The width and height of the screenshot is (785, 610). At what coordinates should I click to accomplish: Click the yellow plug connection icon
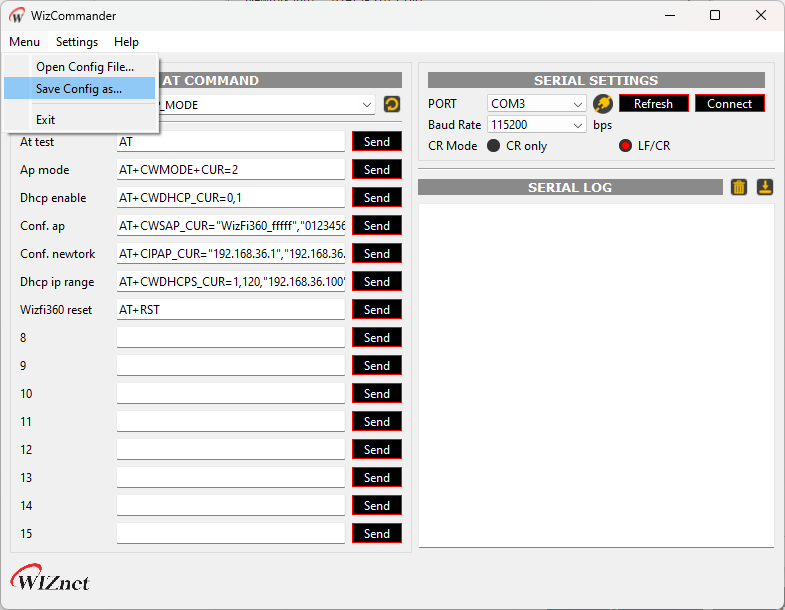[x=603, y=104]
